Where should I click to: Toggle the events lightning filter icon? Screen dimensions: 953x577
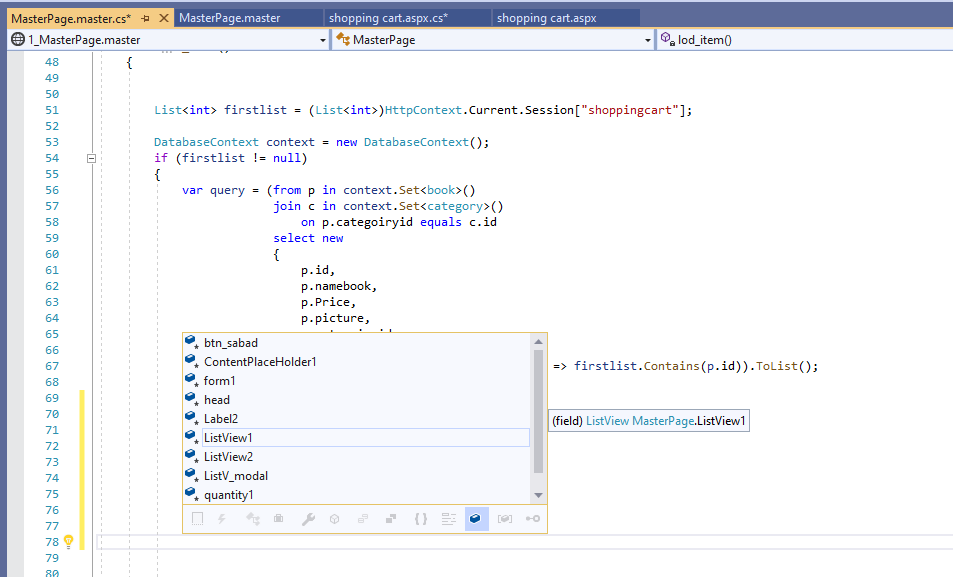pyautogui.click(x=222, y=519)
